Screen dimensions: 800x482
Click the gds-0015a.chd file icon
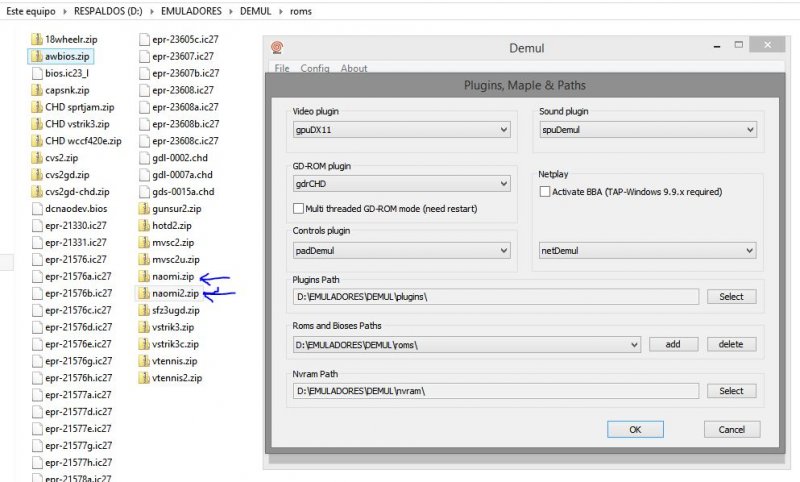pos(144,191)
